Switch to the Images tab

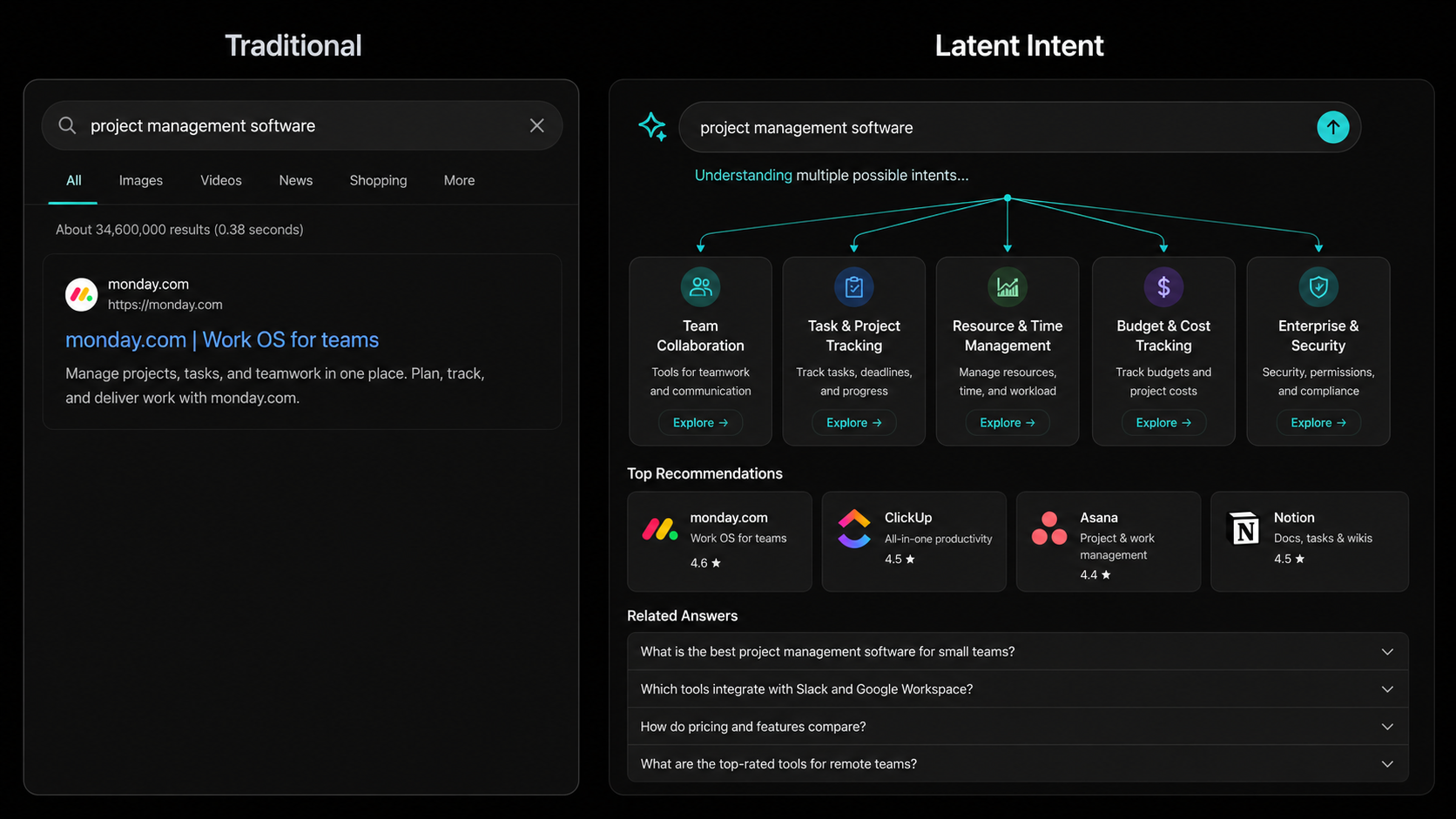[x=141, y=180]
